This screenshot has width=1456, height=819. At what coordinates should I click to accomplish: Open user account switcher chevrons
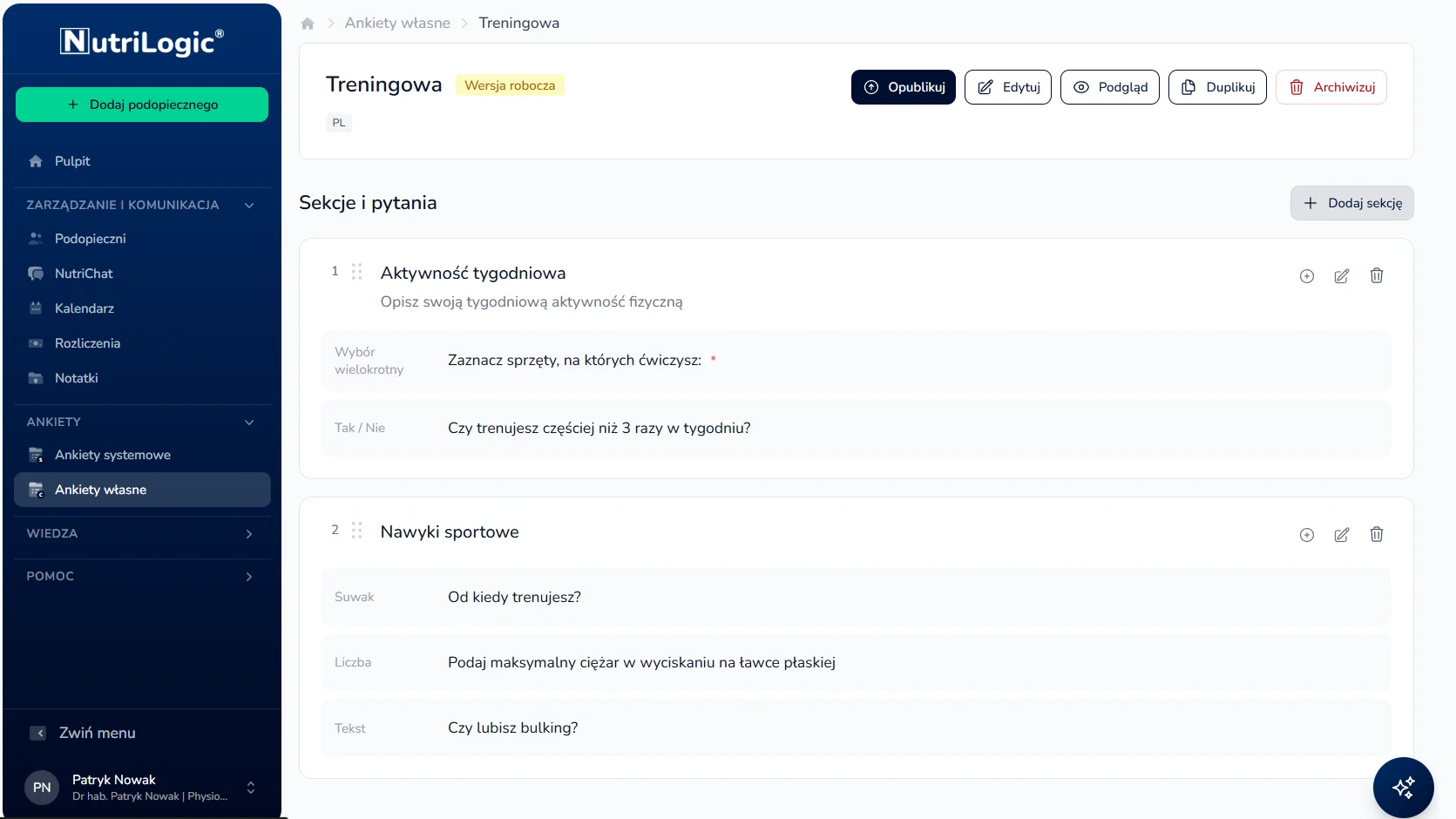point(251,788)
